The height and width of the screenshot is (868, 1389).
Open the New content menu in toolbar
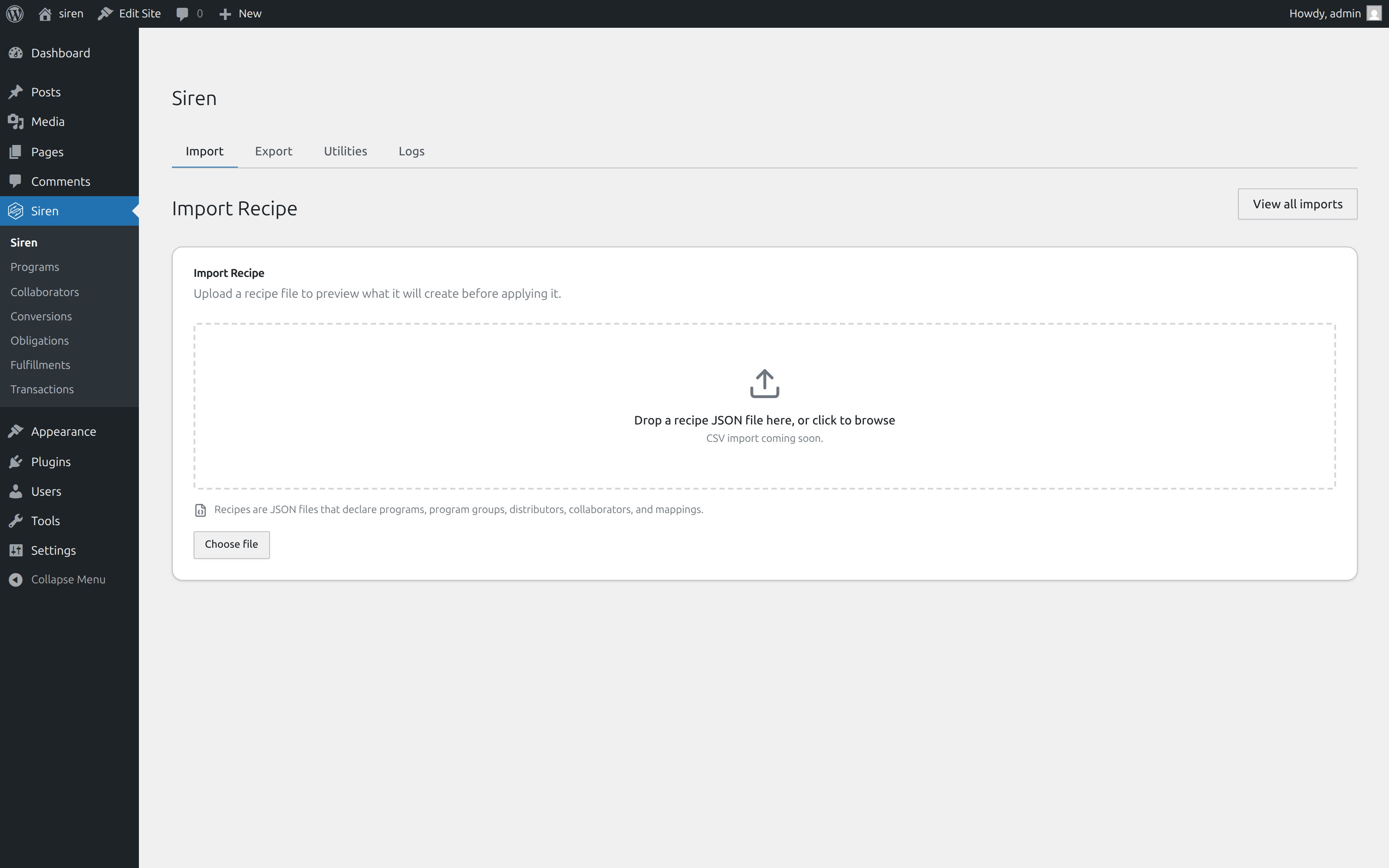pyautogui.click(x=240, y=13)
